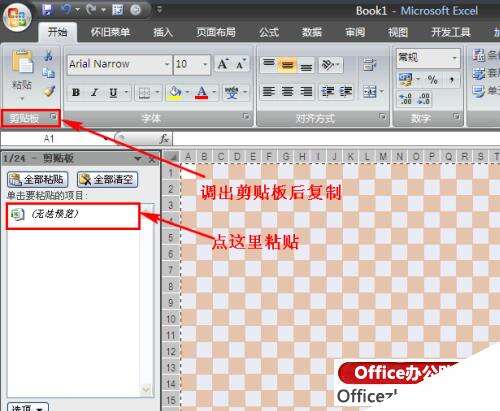Click accounting number format icon
The image size is (500, 411).
click(x=405, y=80)
